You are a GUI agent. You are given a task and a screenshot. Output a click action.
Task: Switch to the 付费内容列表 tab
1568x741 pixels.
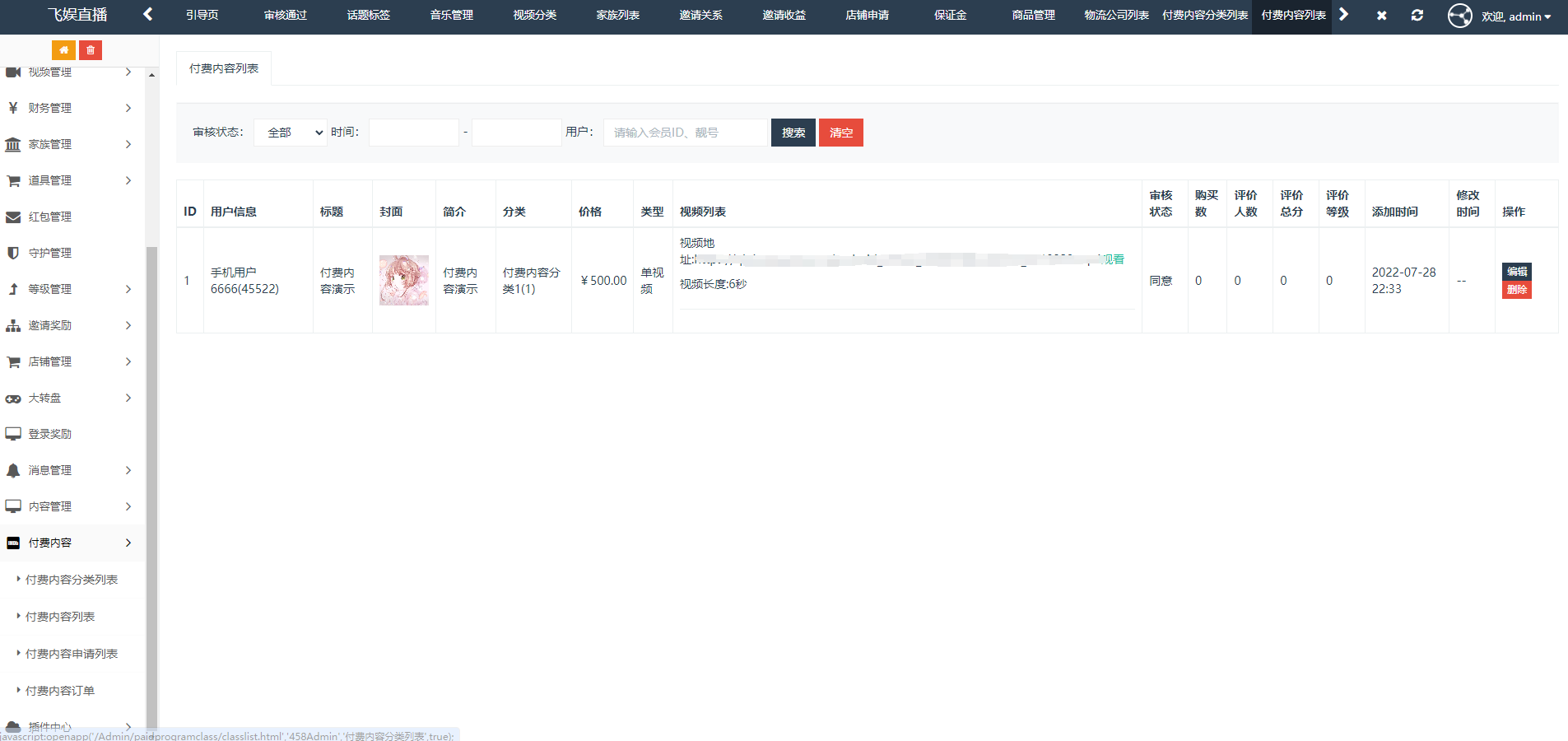[x=223, y=68]
